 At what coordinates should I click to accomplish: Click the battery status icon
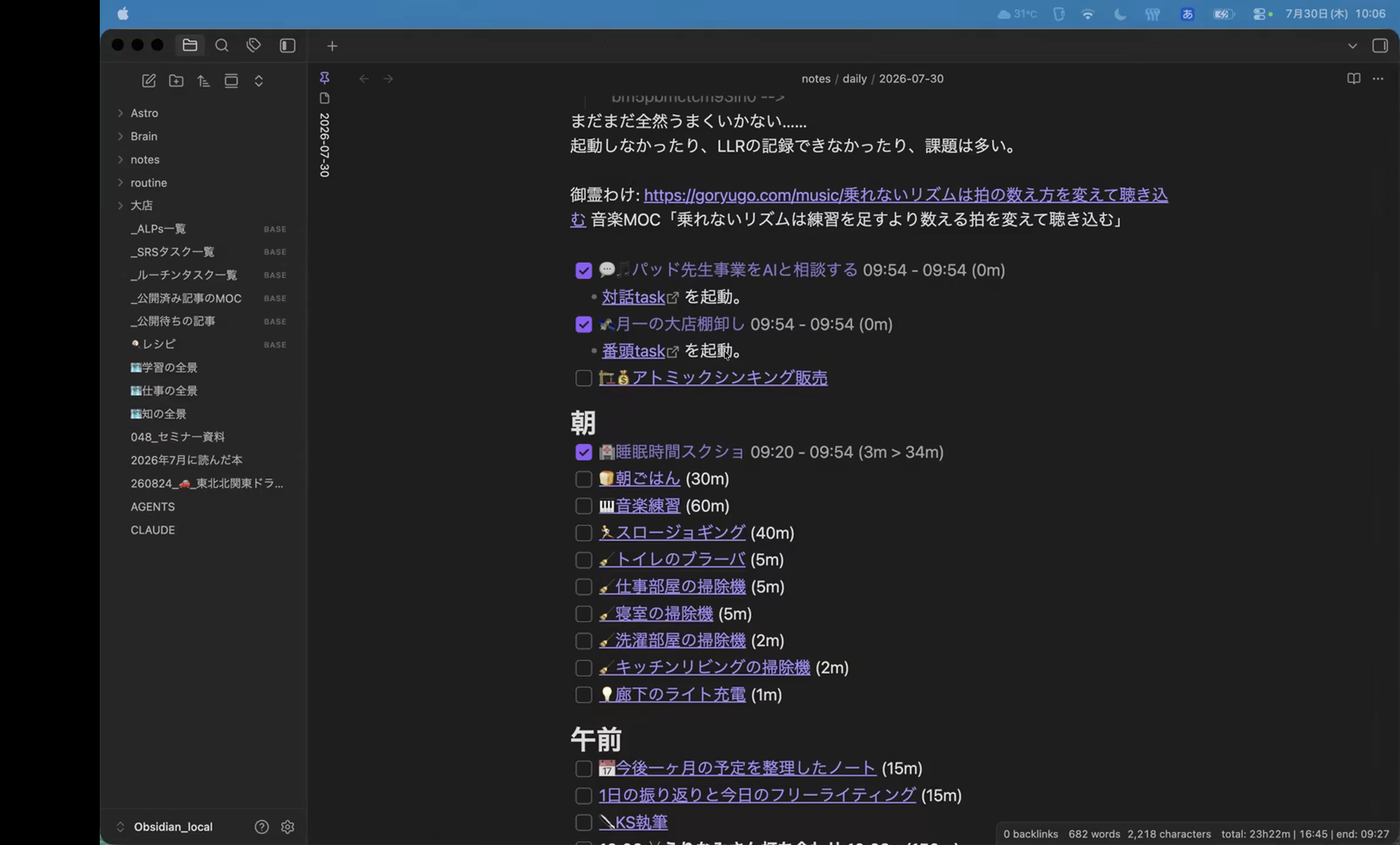click(1223, 14)
